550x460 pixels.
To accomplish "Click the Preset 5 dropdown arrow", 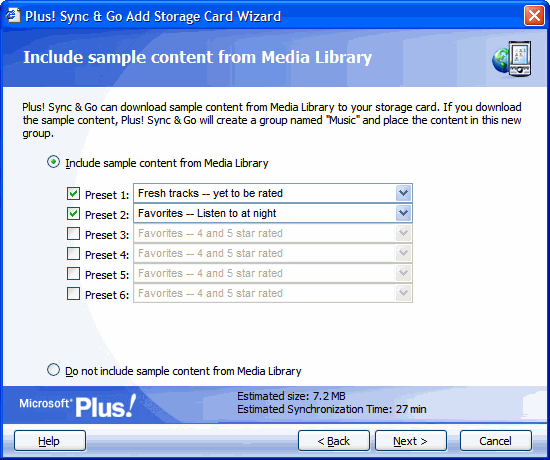I will tap(403, 273).
